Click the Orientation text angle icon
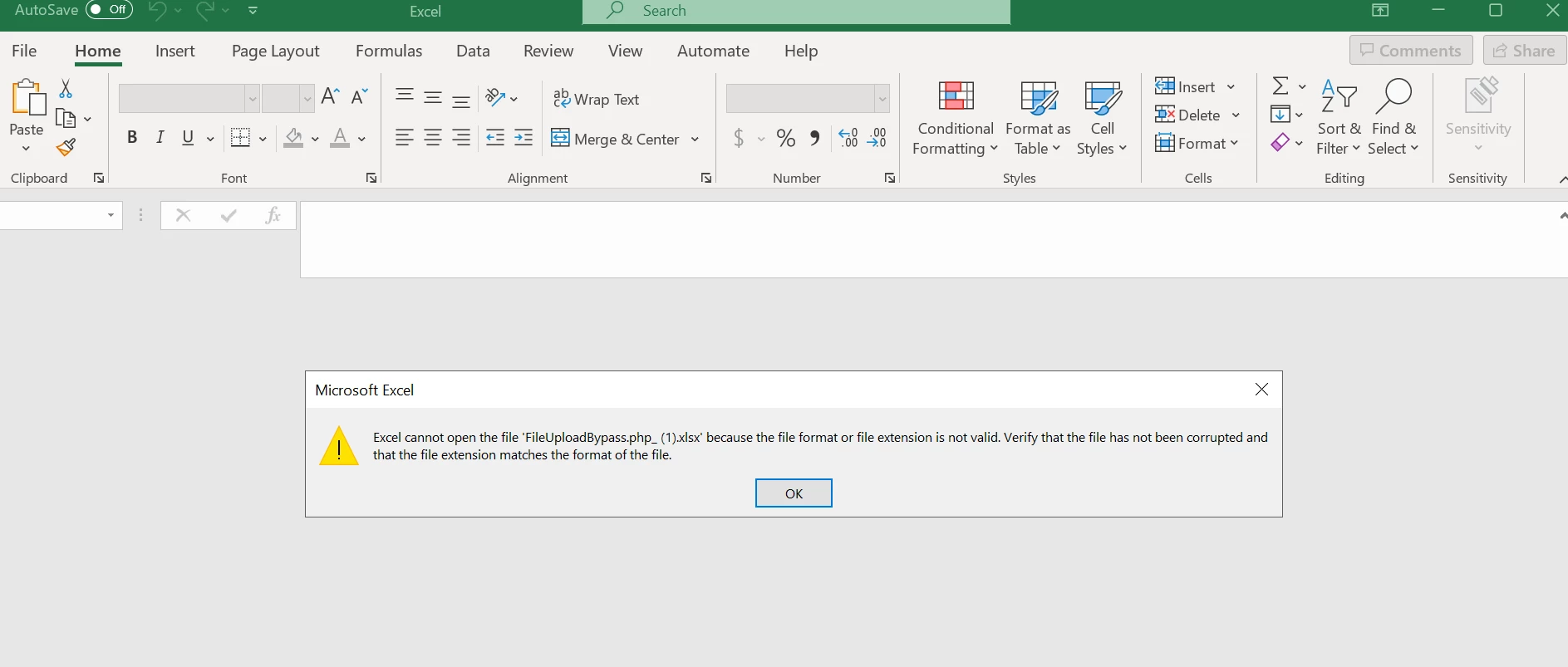Screen dimensions: 1568x667 click(496, 97)
